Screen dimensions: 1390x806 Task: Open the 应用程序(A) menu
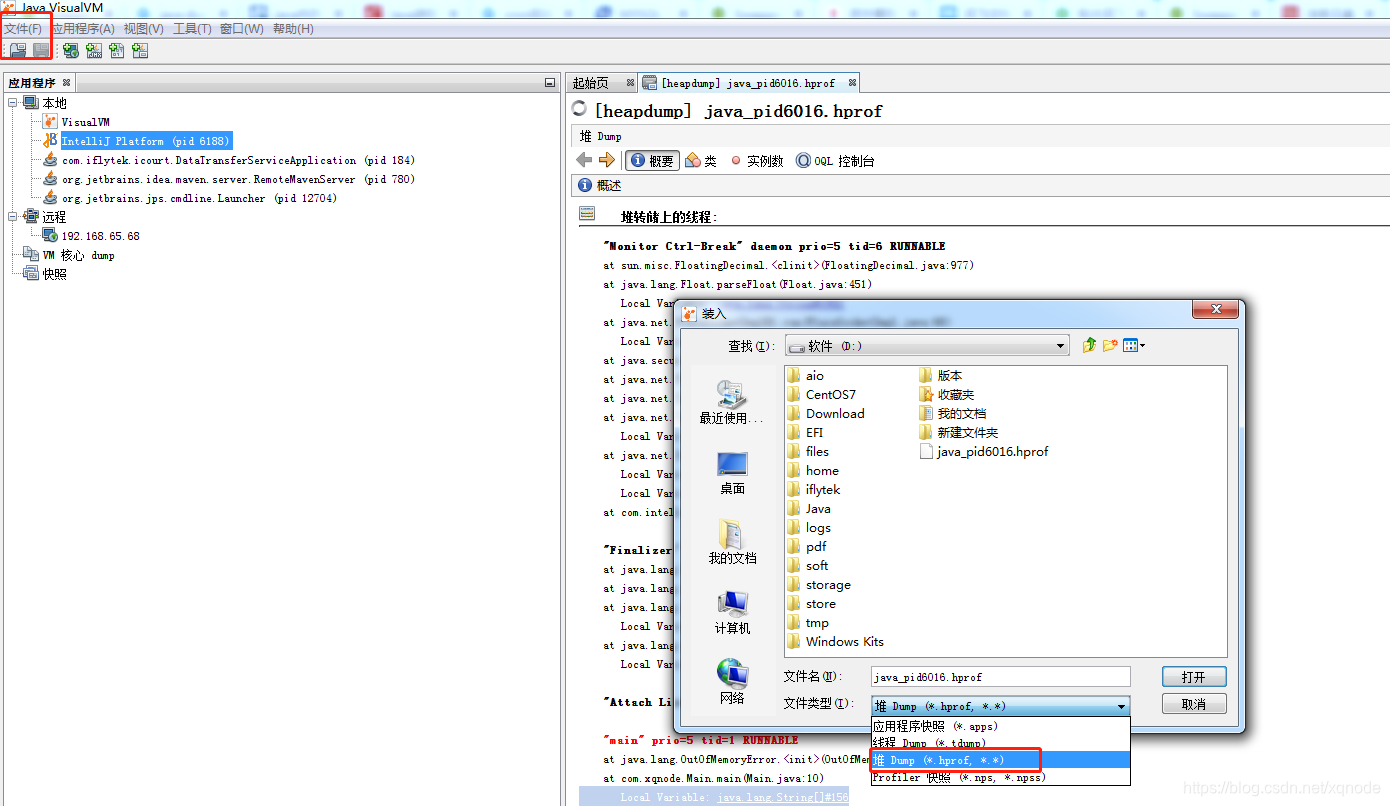82,29
